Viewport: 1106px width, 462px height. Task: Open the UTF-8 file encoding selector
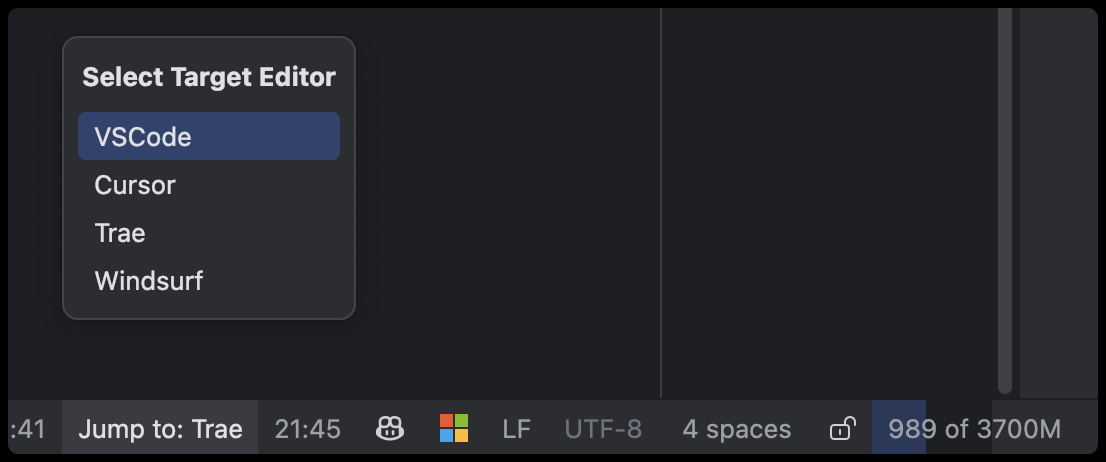(x=603, y=429)
